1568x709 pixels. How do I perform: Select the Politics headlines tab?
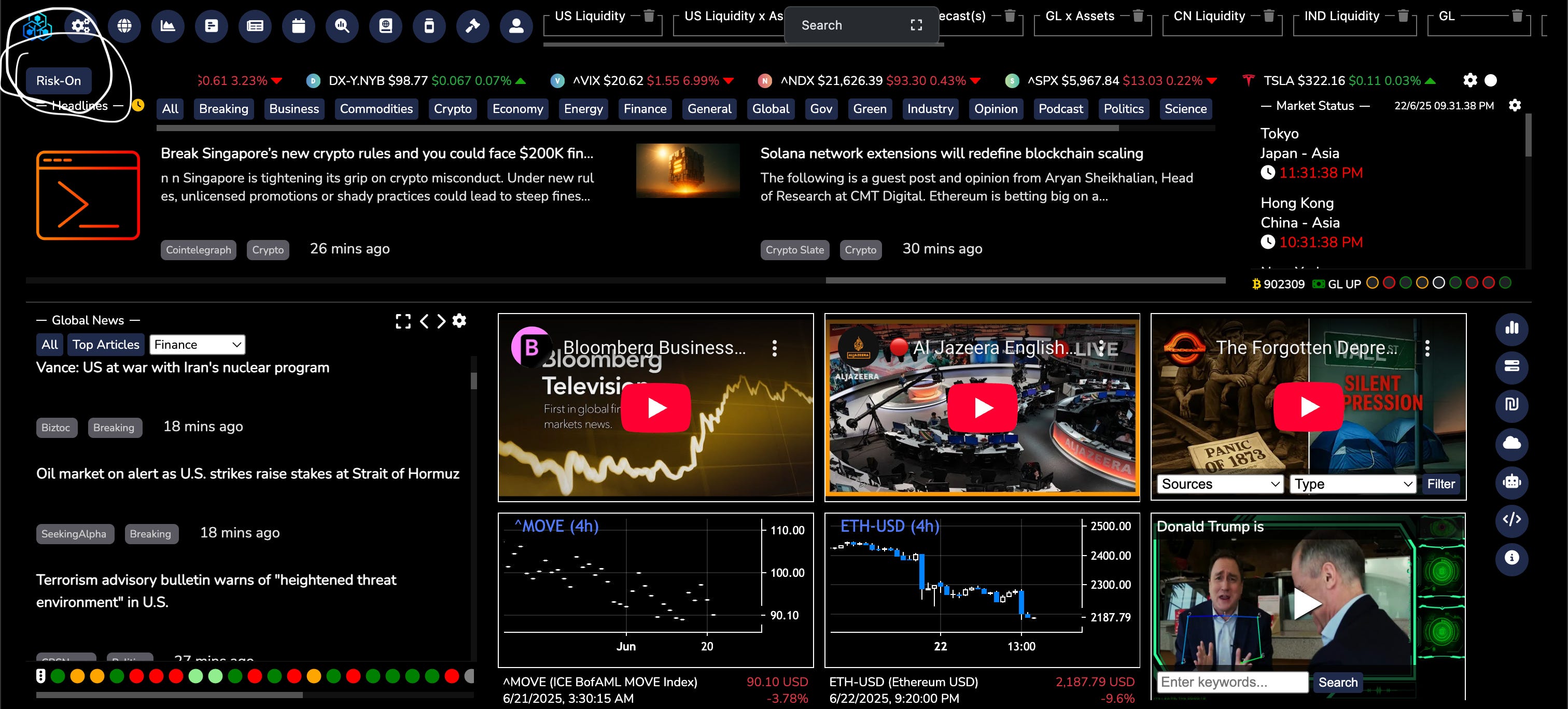tap(1124, 109)
